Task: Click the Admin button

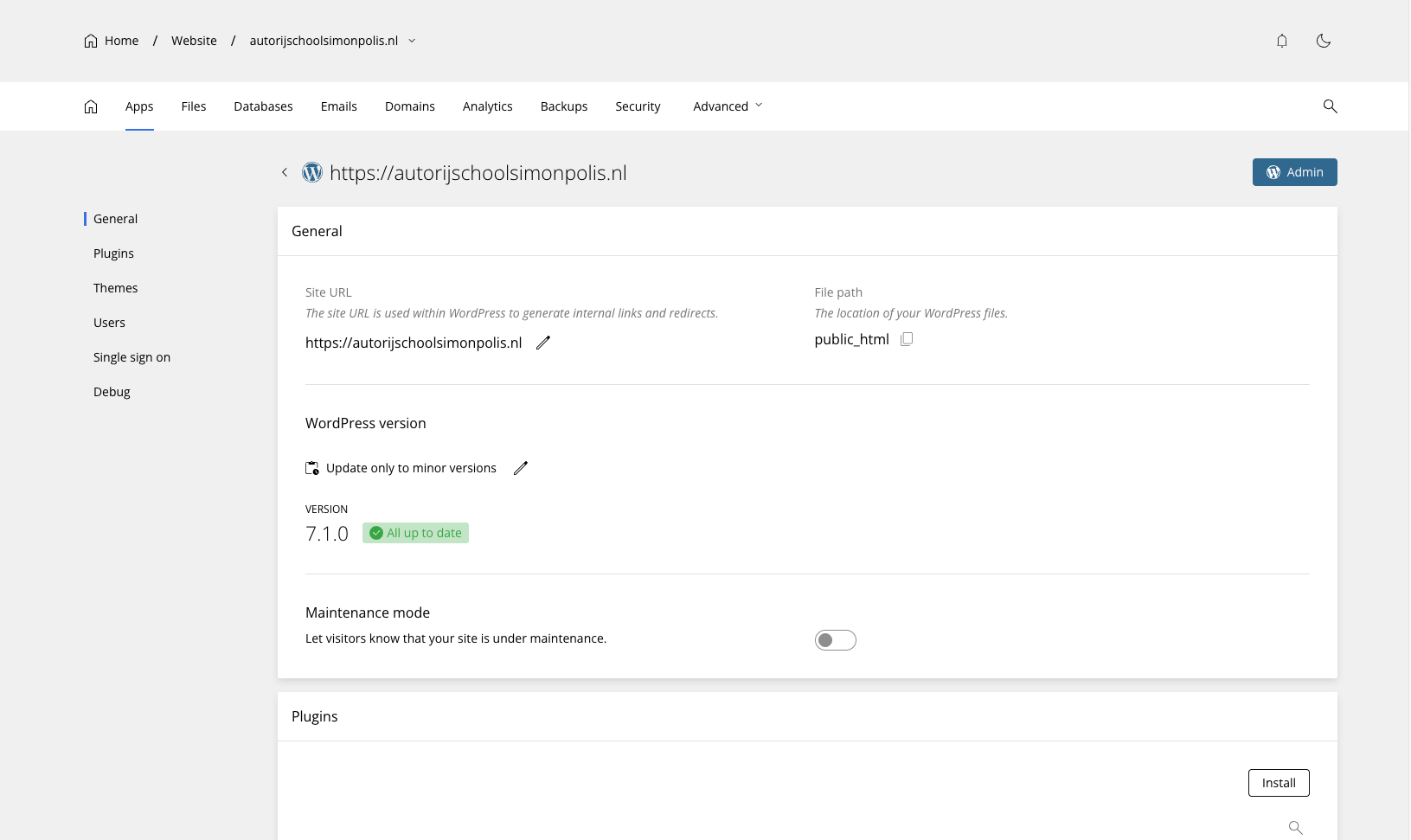Action: (1295, 172)
